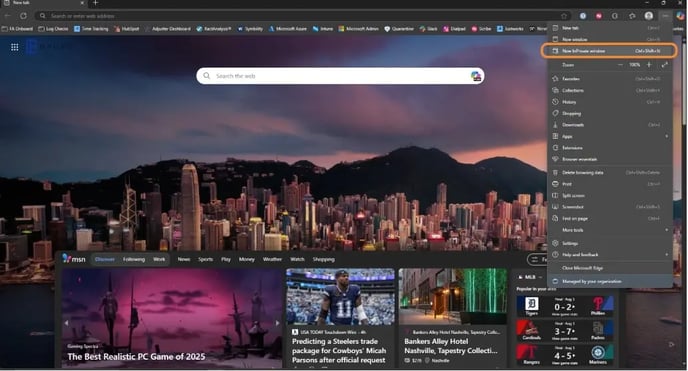Open the Sports category
The width and height of the screenshot is (688, 371).
coord(205,259)
